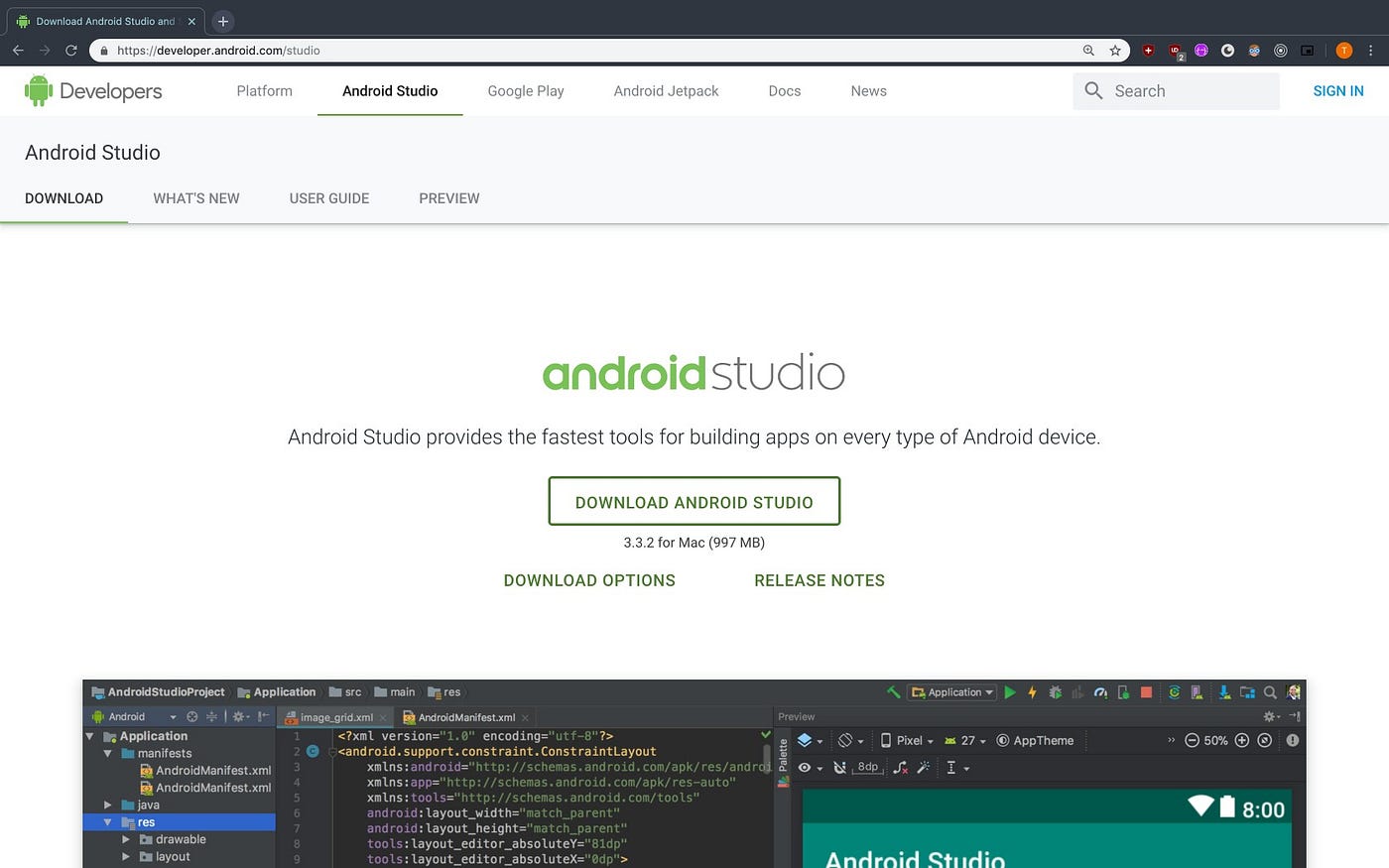Image resolution: width=1389 pixels, height=868 pixels.
Task: Click the yellow lightning Apply Changes icon
Action: tap(1032, 692)
